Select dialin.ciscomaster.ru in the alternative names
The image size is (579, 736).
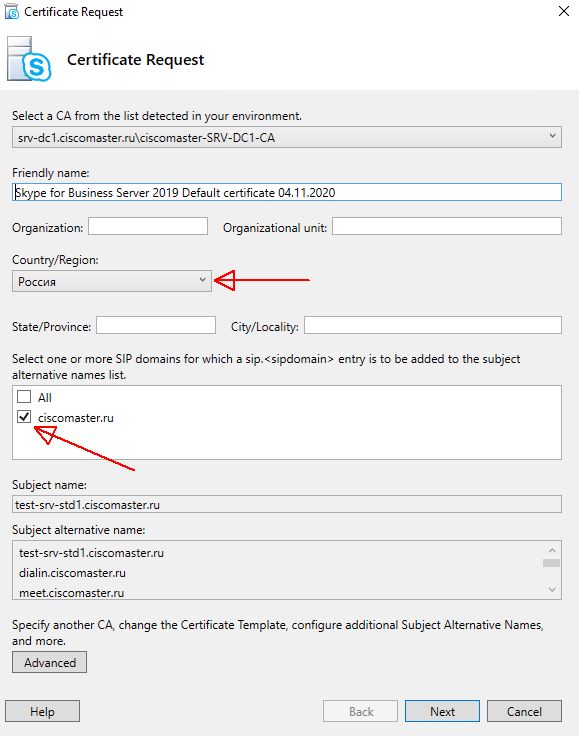(72, 573)
